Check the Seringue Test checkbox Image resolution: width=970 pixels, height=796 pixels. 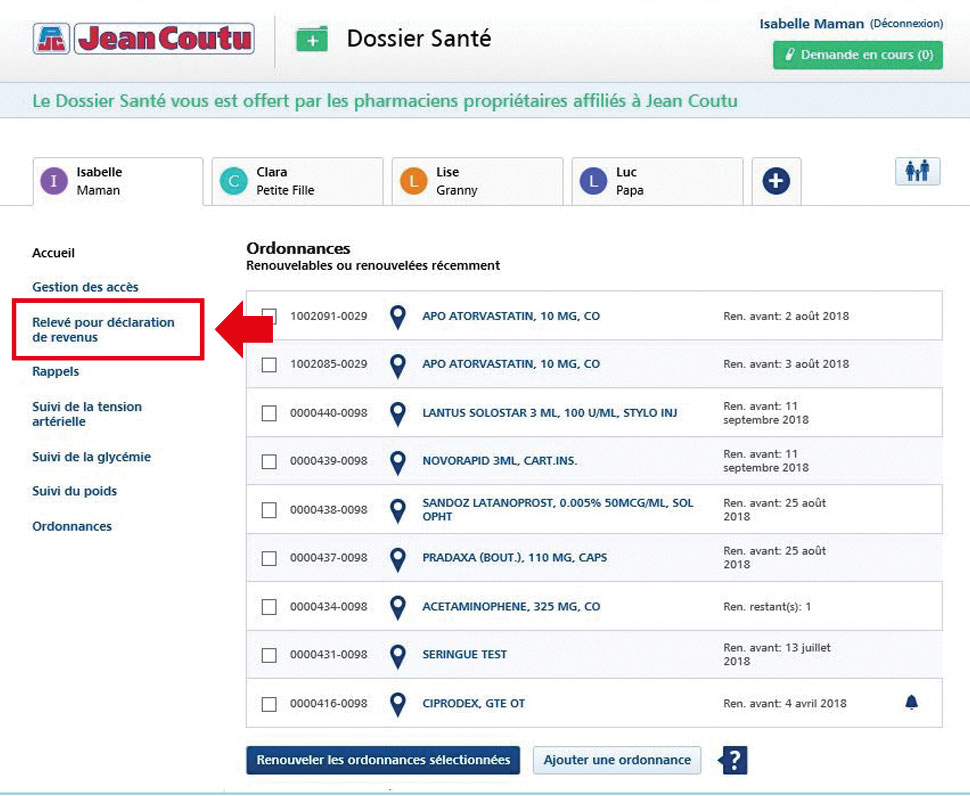(x=269, y=655)
